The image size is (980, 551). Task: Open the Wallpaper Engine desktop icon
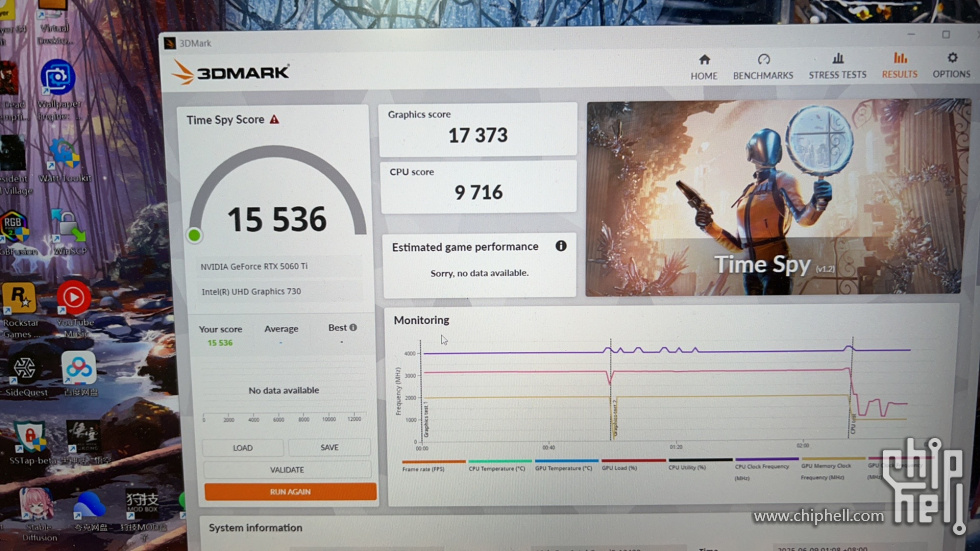pos(58,89)
